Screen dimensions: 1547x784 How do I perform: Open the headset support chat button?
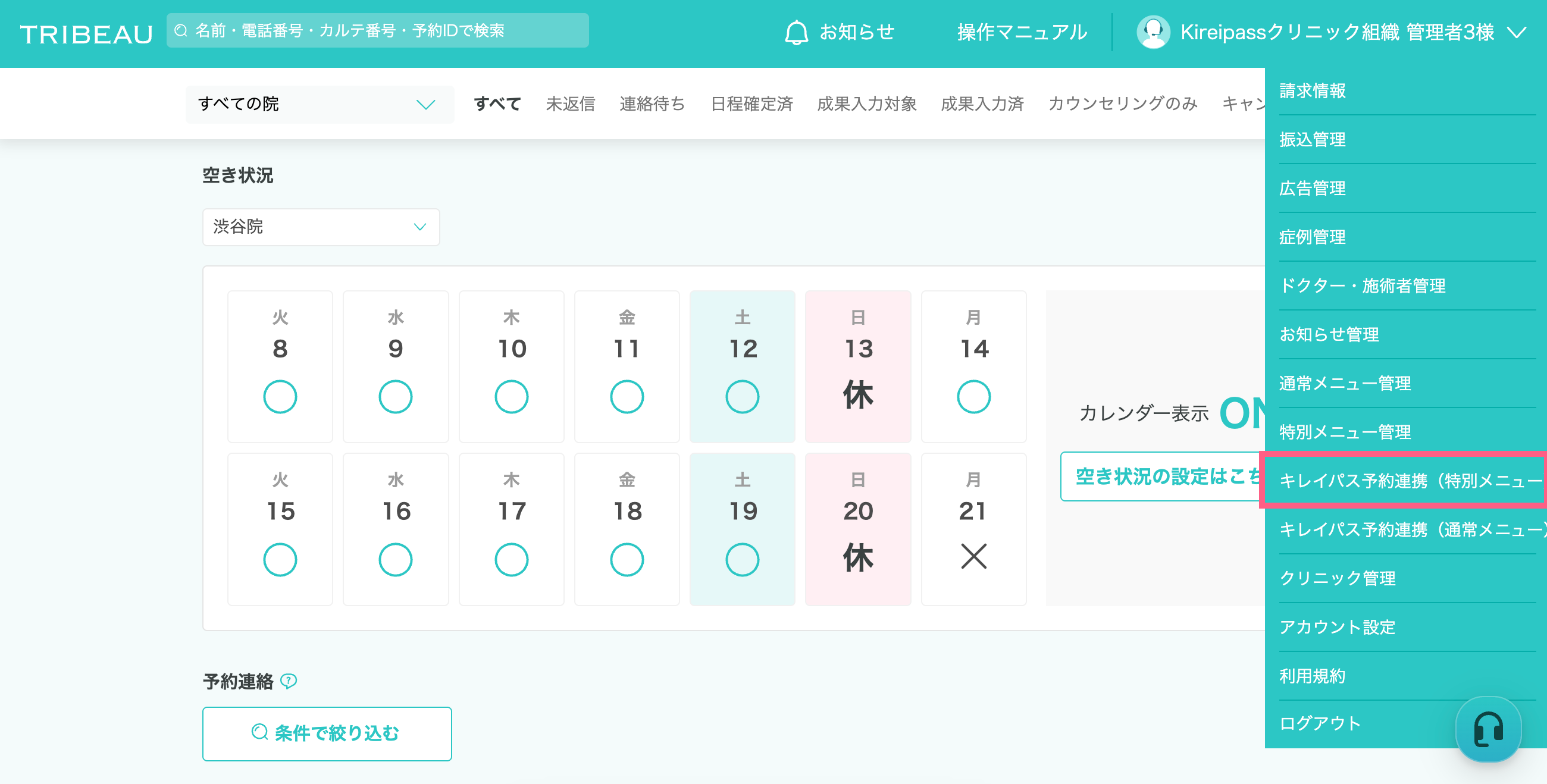[1488, 729]
